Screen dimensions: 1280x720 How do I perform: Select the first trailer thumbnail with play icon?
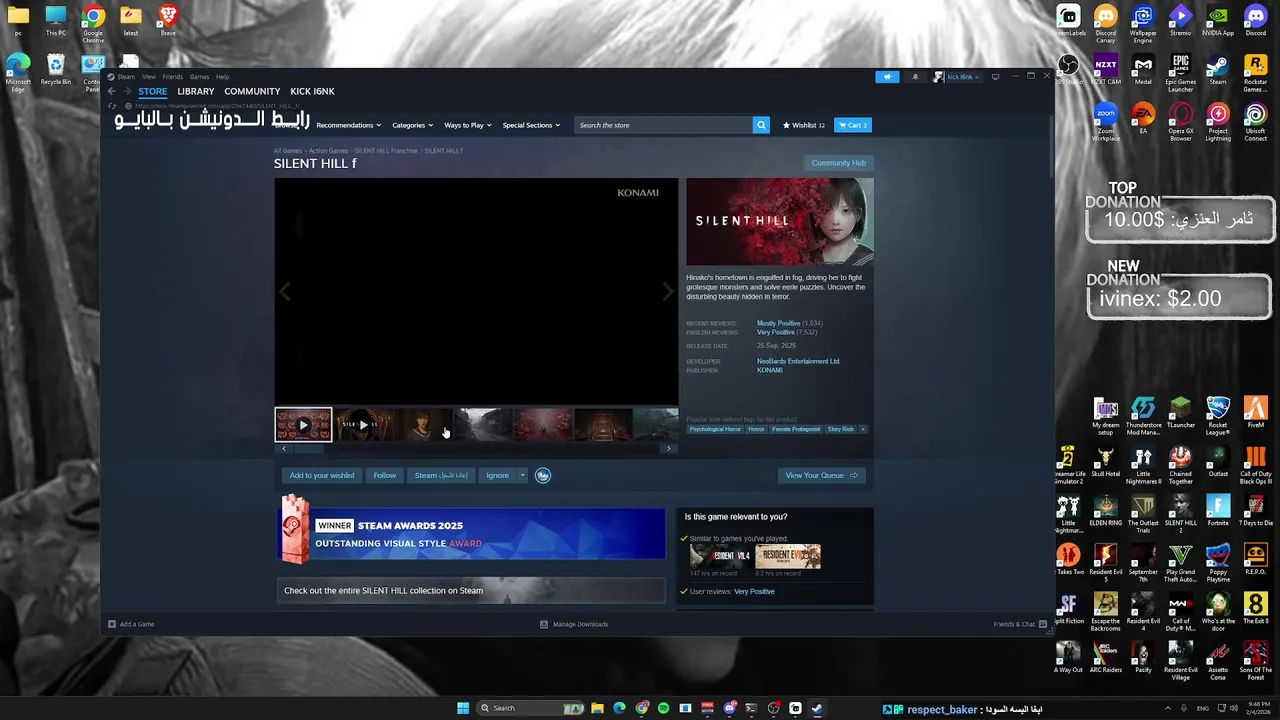303,425
